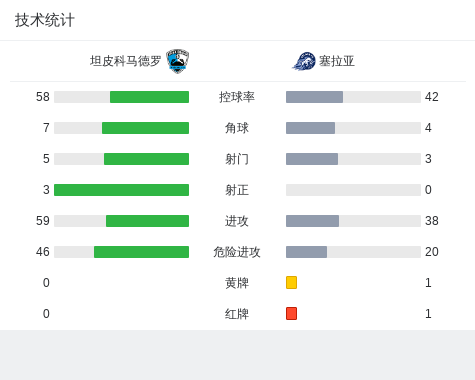The width and height of the screenshot is (475, 380).
Task: Click the green 进攻 bar showing 59
Action: tap(147, 221)
